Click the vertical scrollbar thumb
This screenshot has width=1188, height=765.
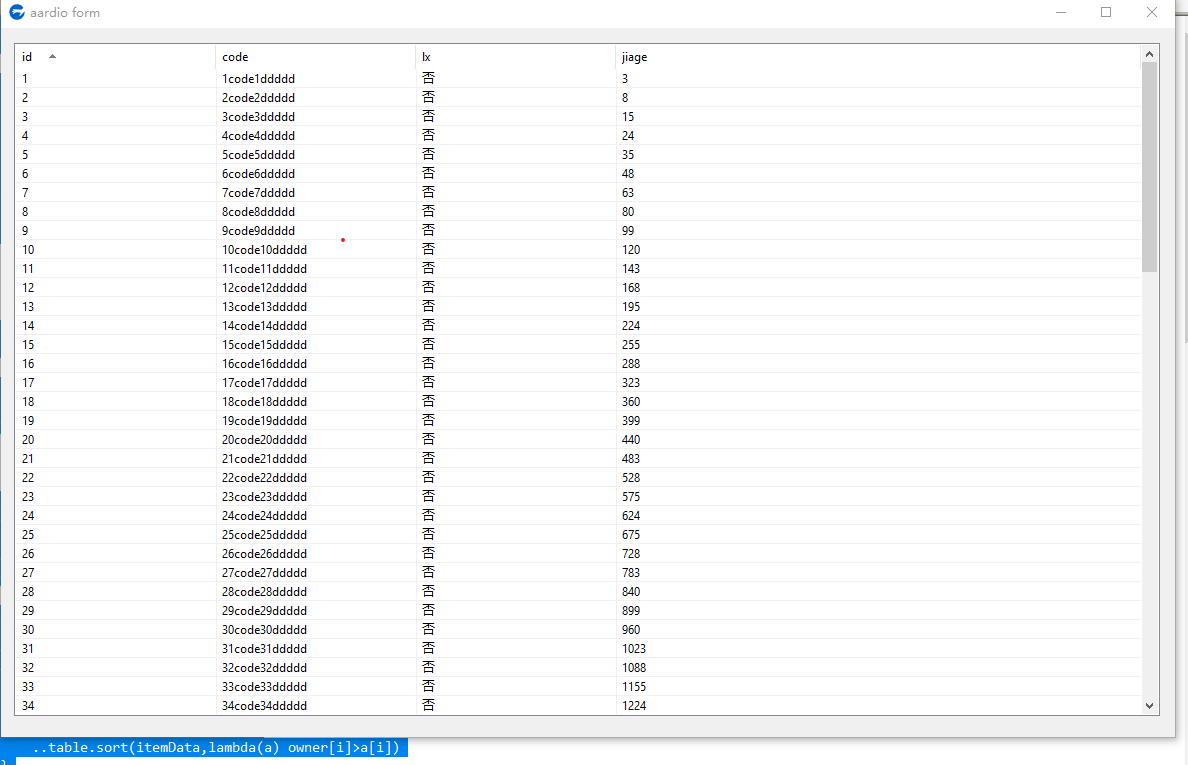point(1149,167)
